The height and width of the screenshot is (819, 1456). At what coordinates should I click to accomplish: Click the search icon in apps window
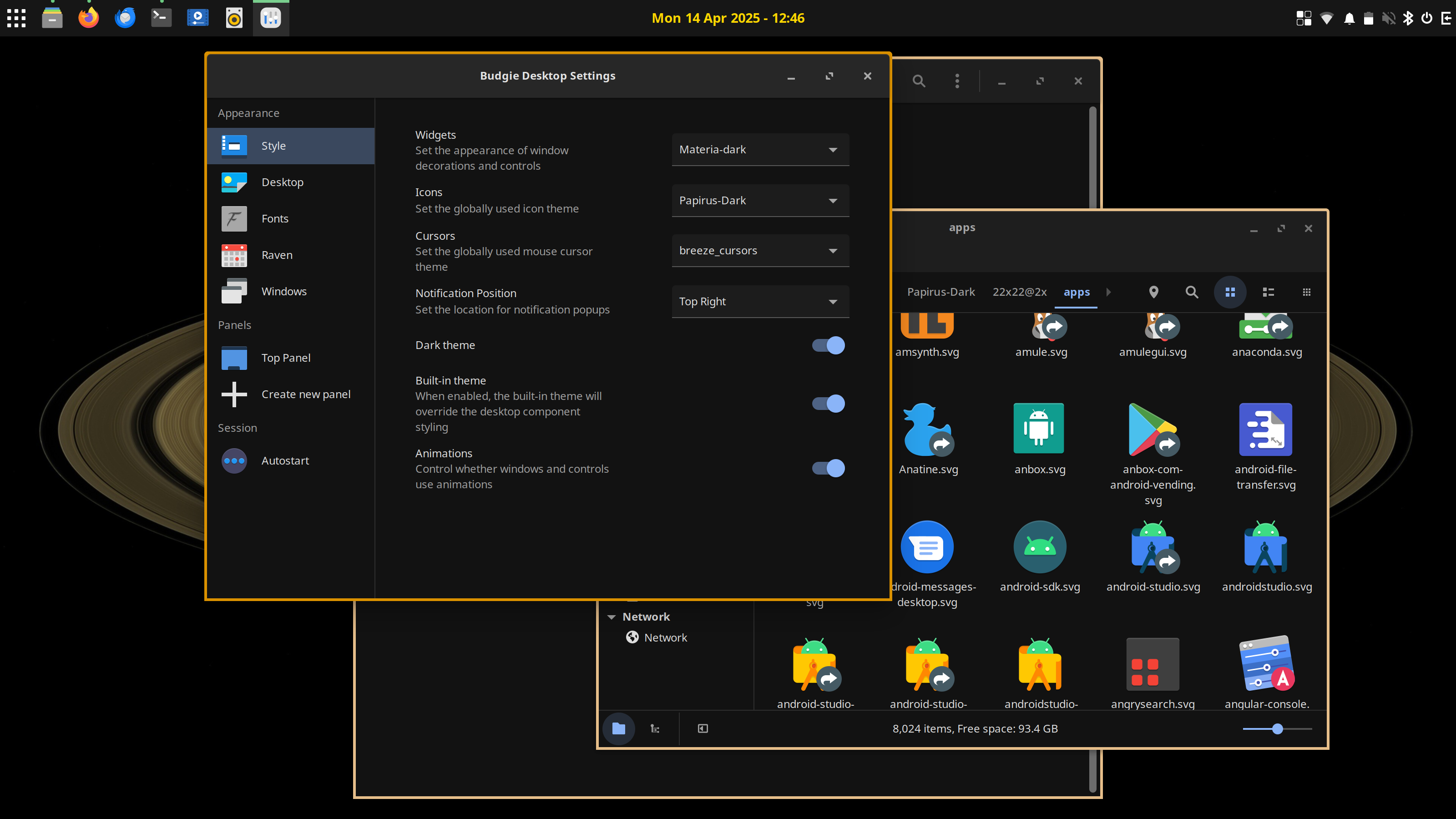coord(1192,292)
